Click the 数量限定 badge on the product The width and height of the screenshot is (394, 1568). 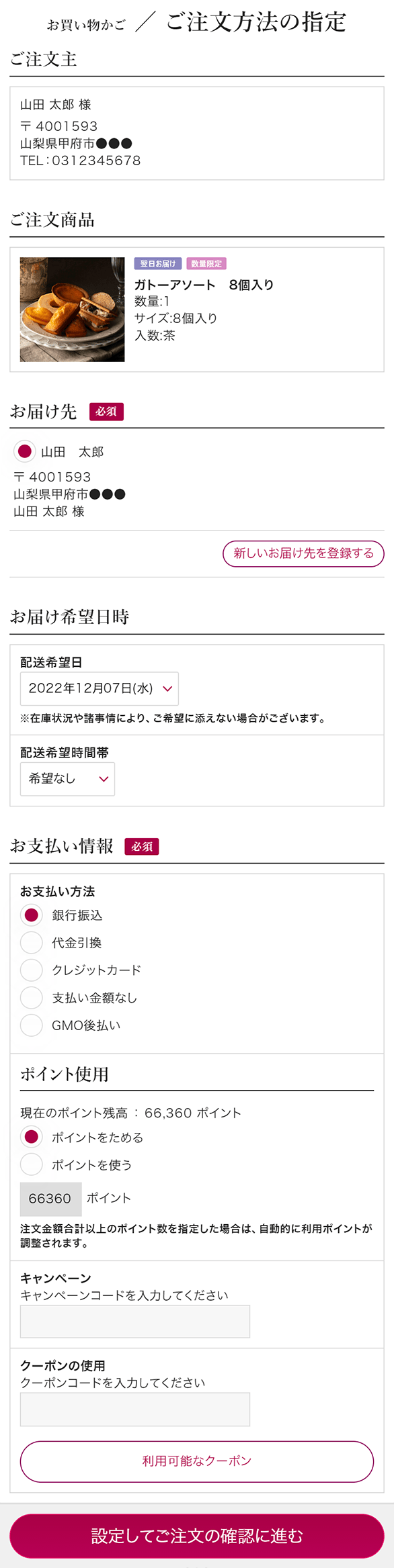pyautogui.click(x=206, y=264)
